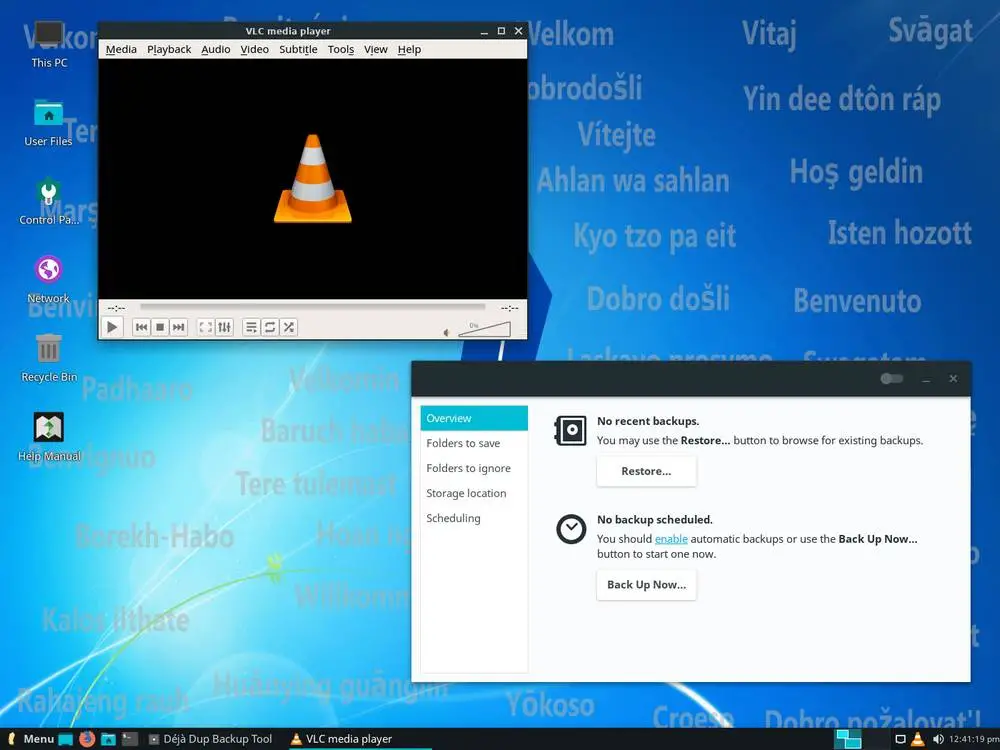
Task: Open Help Manual desktop icon
Action: coord(48,438)
